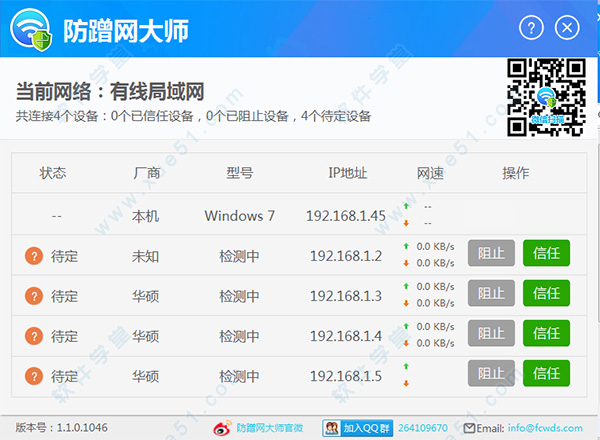The image size is (600, 440).
Task: Click QQ group number 264109670
Action: point(423,428)
